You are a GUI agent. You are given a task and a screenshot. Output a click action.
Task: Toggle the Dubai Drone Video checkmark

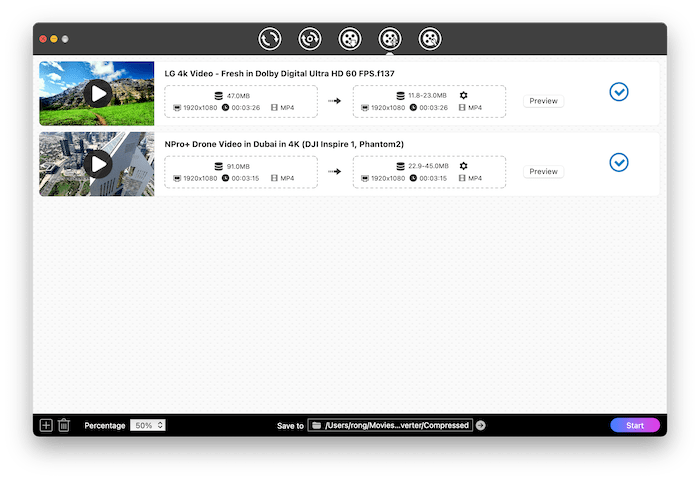[619, 162]
